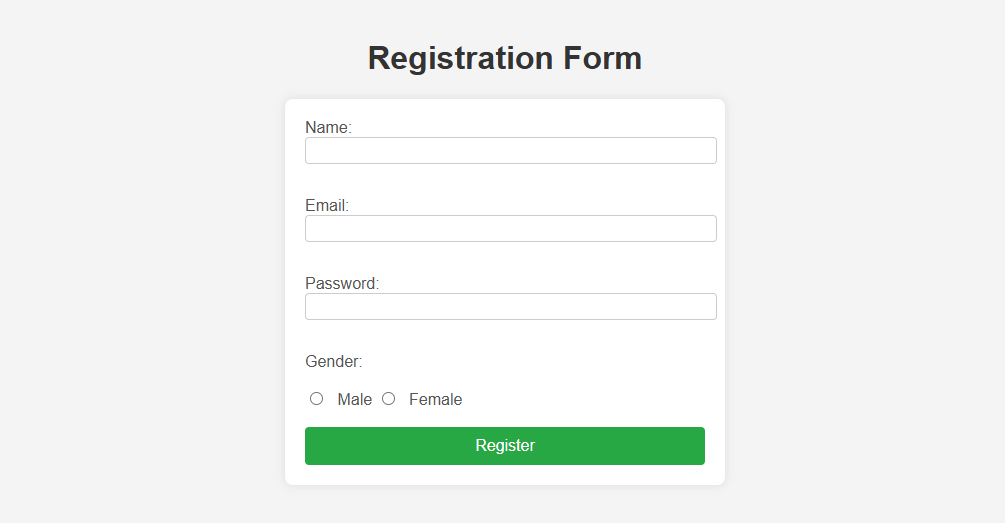Select the Male radio button

tap(316, 399)
